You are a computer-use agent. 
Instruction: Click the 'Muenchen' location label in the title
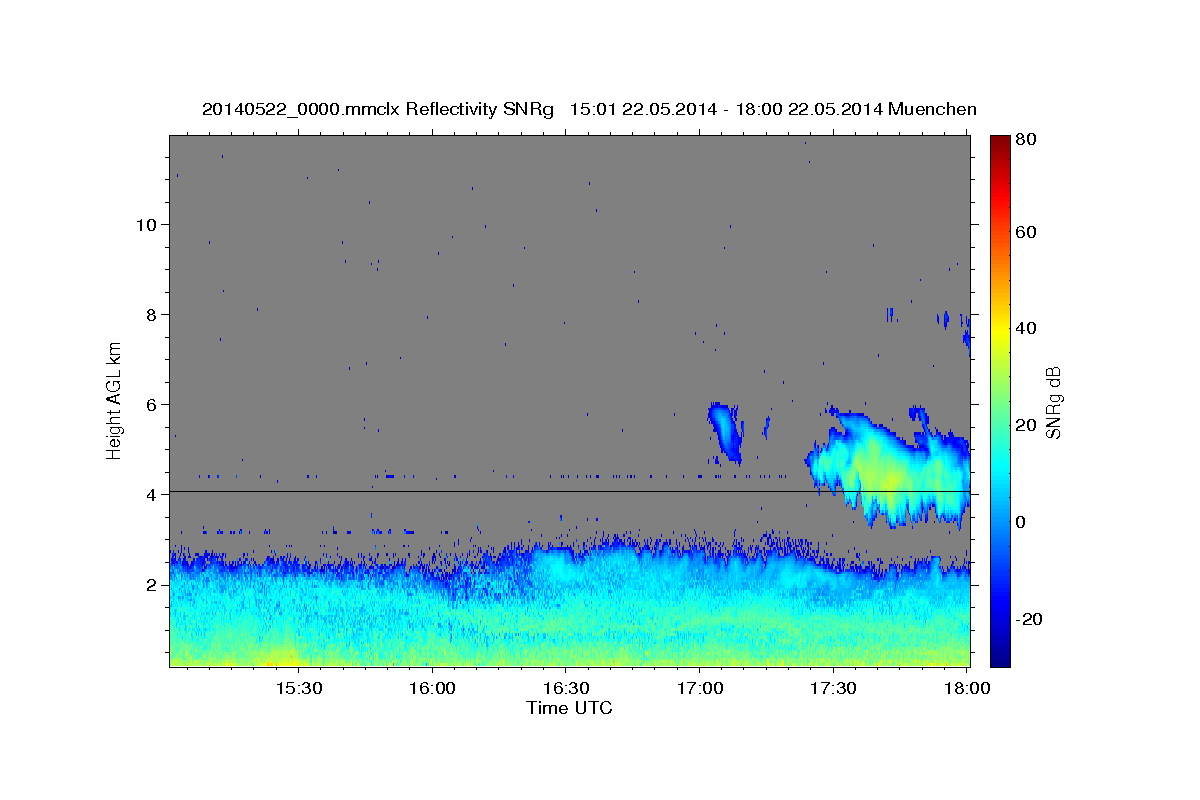click(x=932, y=109)
